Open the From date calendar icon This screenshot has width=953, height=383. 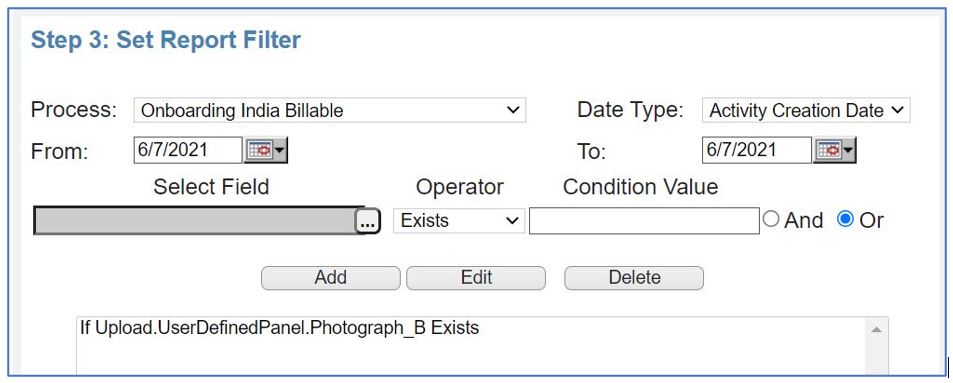(260, 150)
